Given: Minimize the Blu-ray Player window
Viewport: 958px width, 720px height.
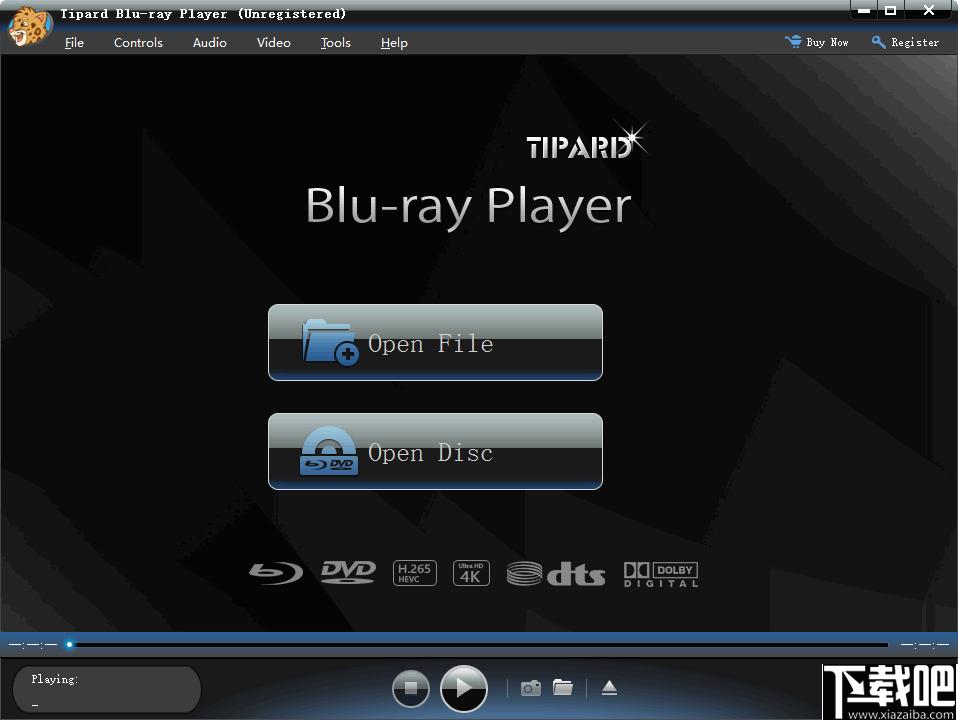Looking at the screenshot, I should tap(864, 10).
